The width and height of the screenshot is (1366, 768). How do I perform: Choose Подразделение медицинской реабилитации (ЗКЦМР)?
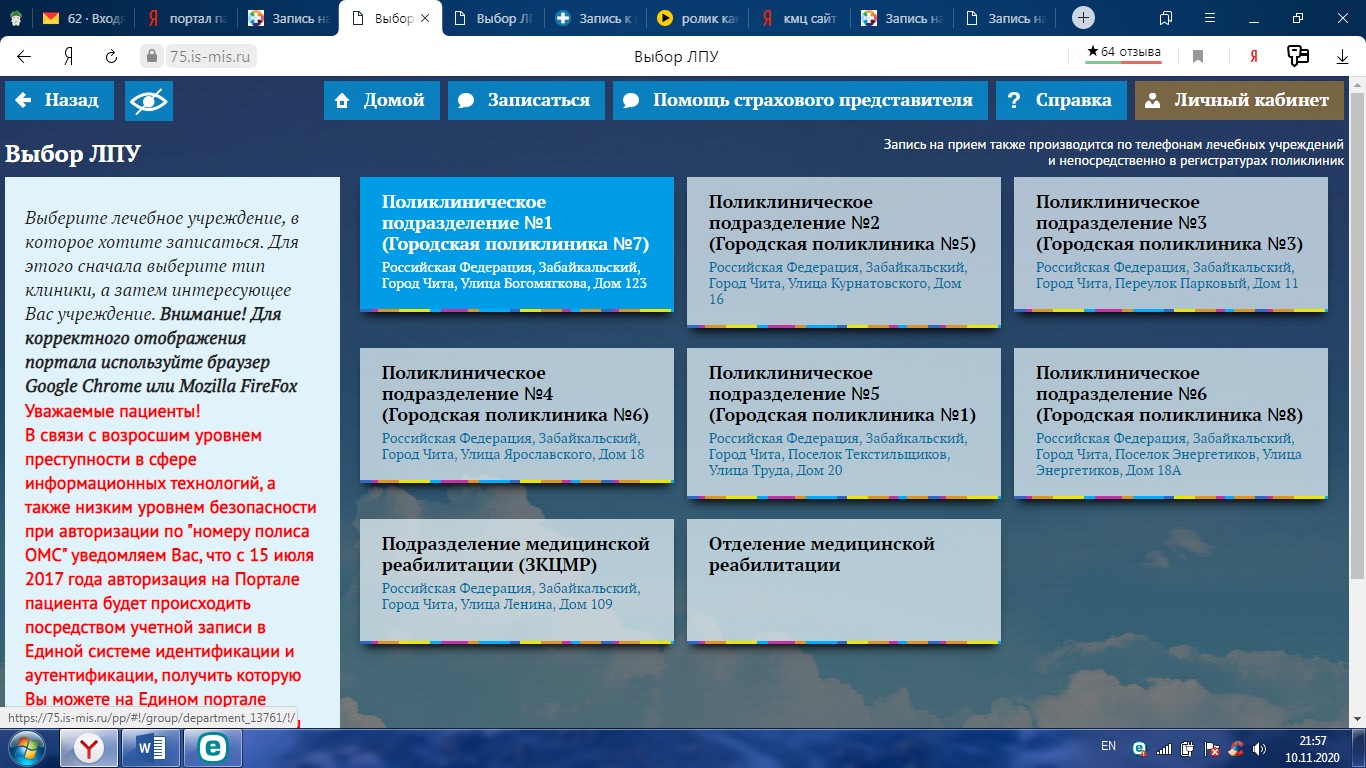coord(516,578)
